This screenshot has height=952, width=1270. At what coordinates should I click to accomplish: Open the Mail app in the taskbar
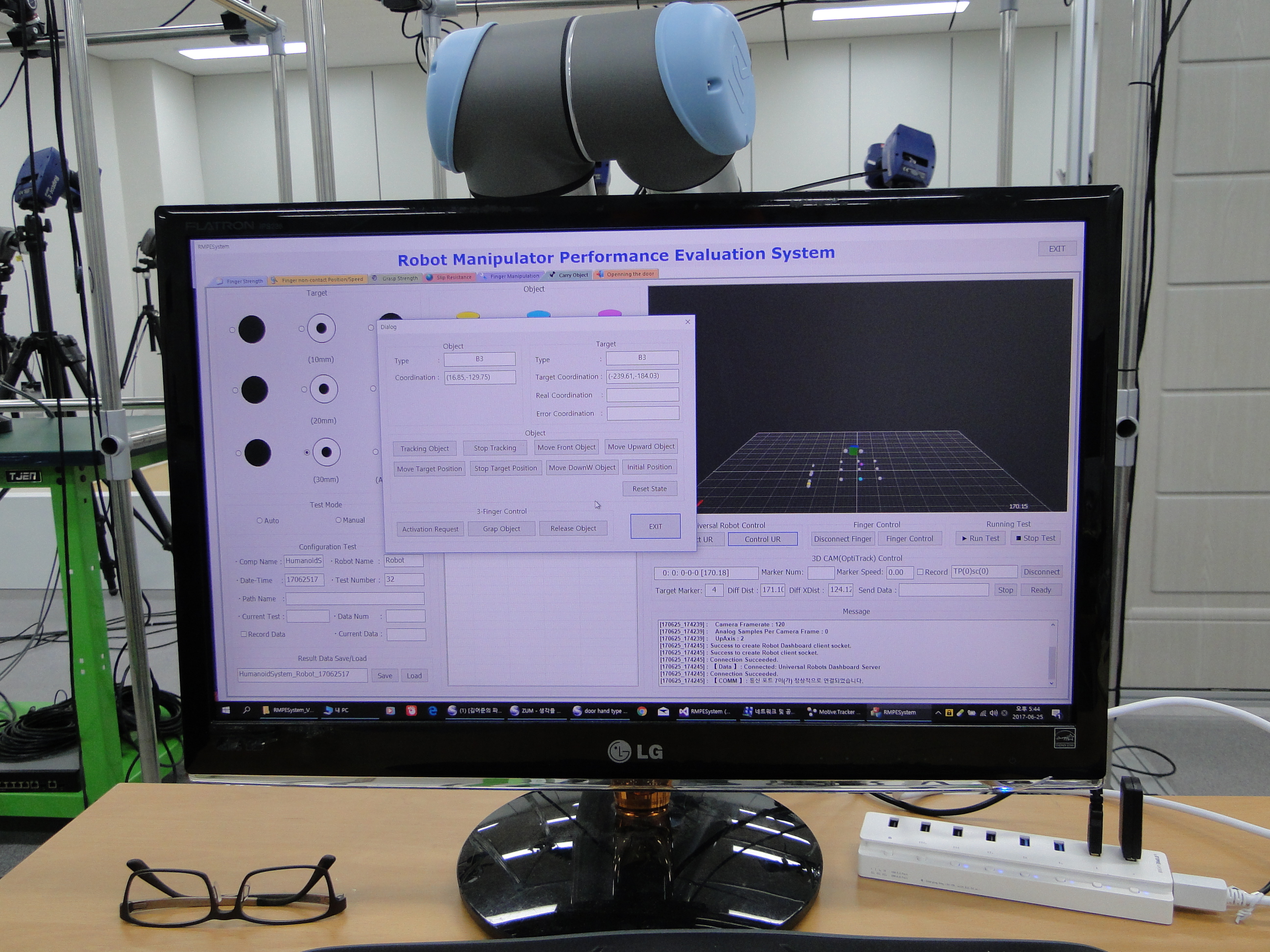(x=663, y=712)
